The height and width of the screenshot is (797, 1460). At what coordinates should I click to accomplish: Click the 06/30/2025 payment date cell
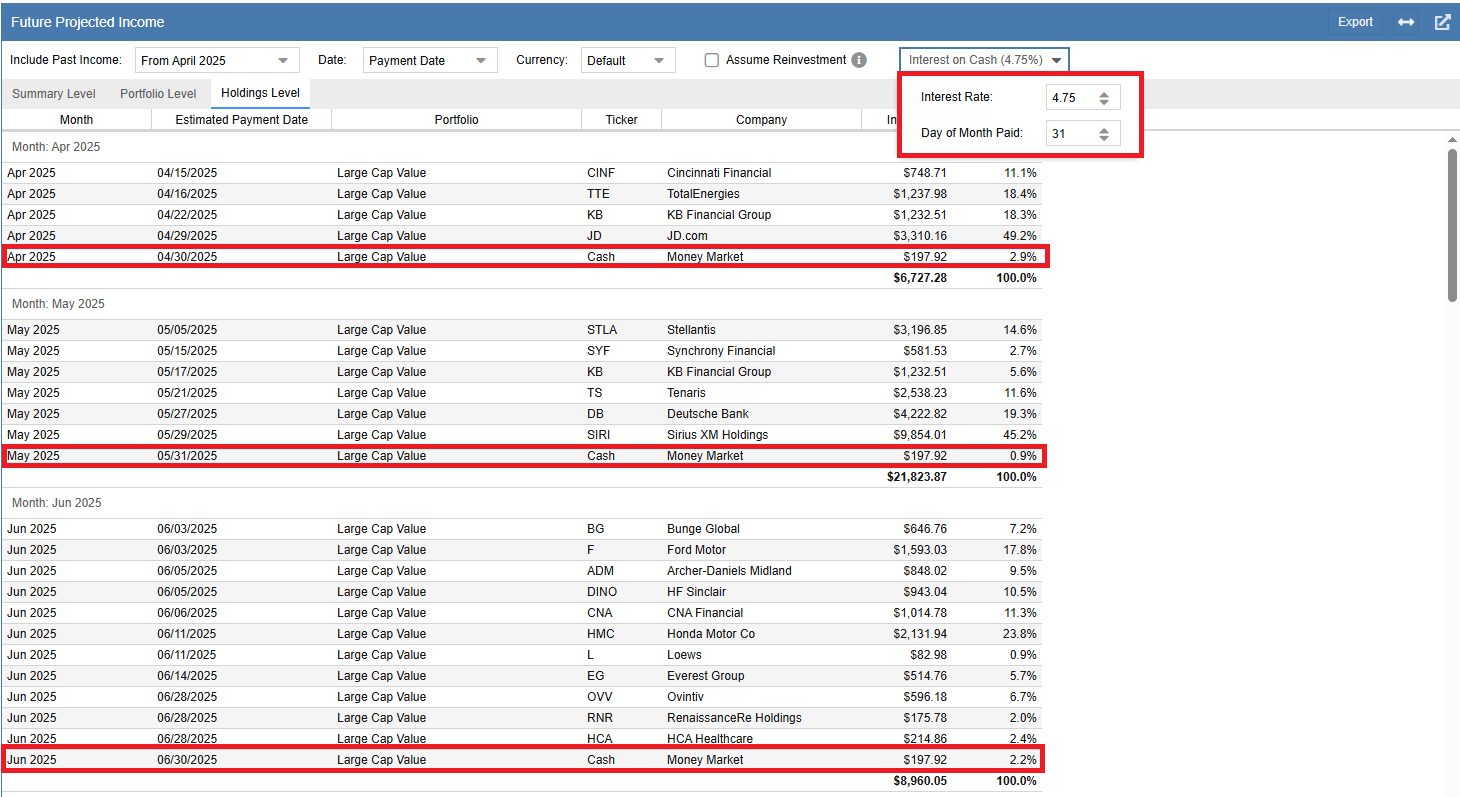(241, 760)
